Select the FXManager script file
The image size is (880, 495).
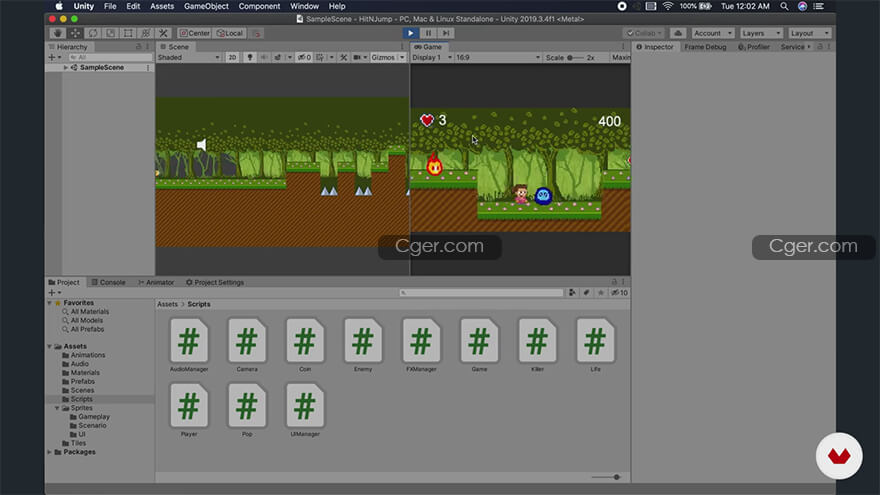[x=421, y=345]
